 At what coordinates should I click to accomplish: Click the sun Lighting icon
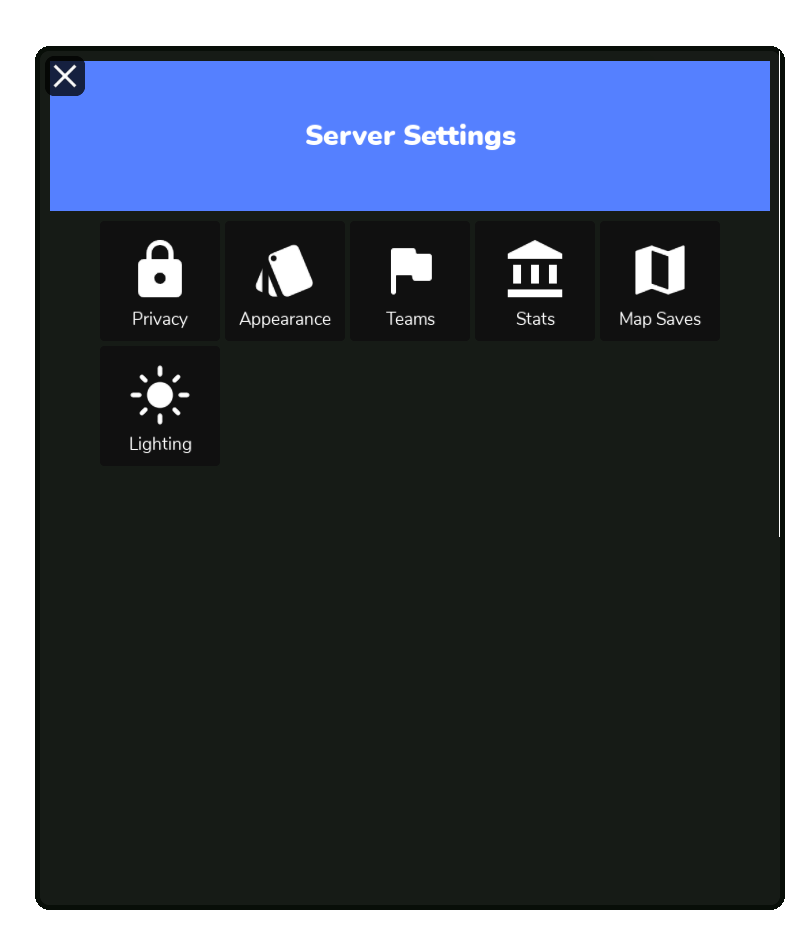(x=160, y=395)
